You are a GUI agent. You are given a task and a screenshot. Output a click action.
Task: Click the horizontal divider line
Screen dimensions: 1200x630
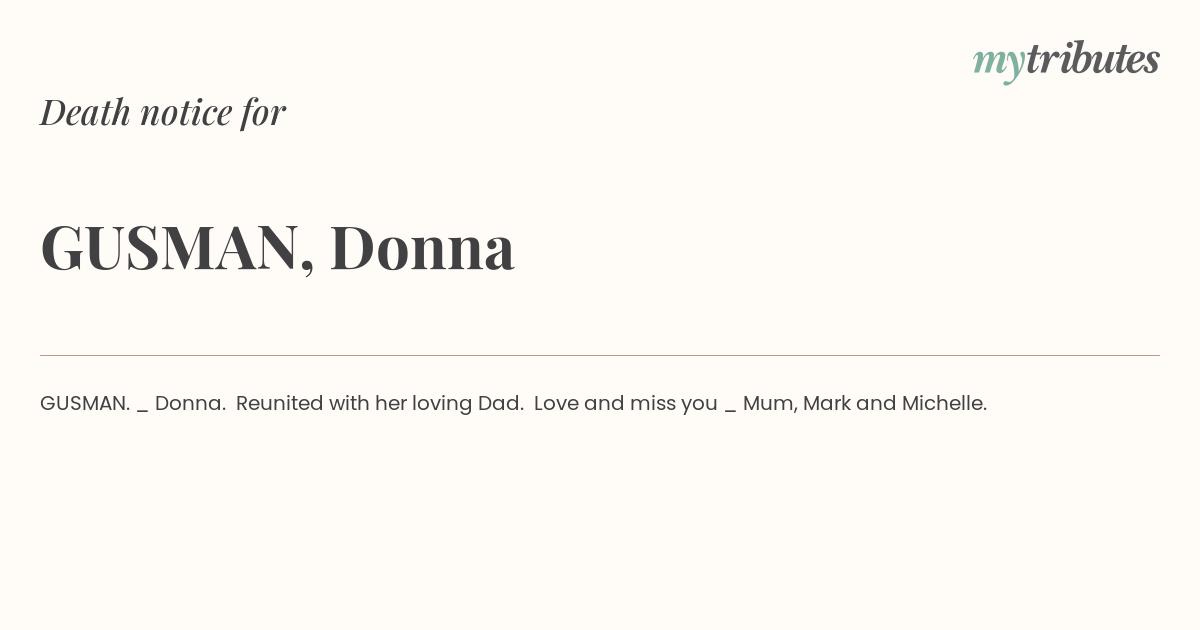[600, 355]
